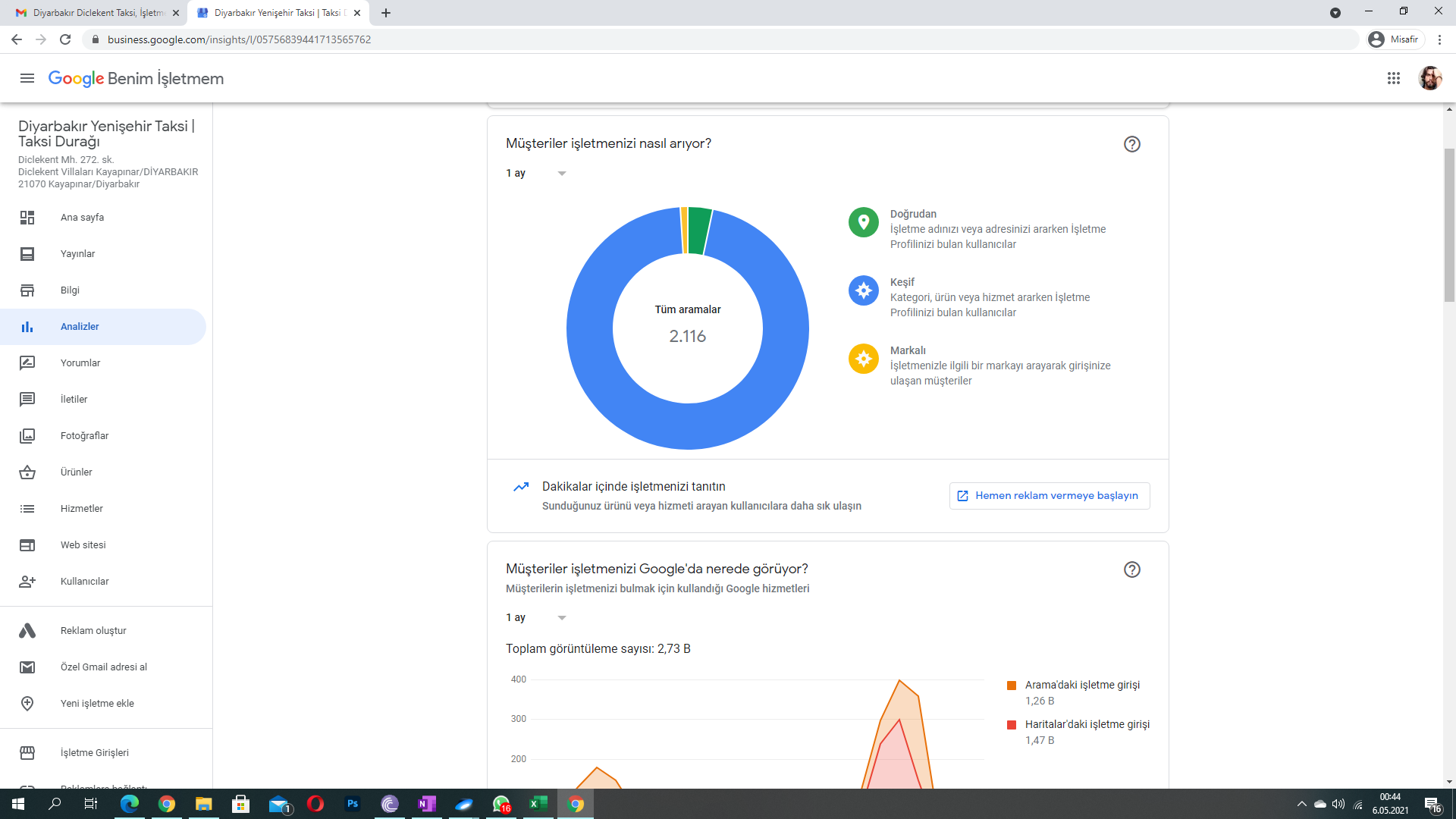The height and width of the screenshot is (819, 1456).
Task: Go back to the previous page
Action: (17, 39)
